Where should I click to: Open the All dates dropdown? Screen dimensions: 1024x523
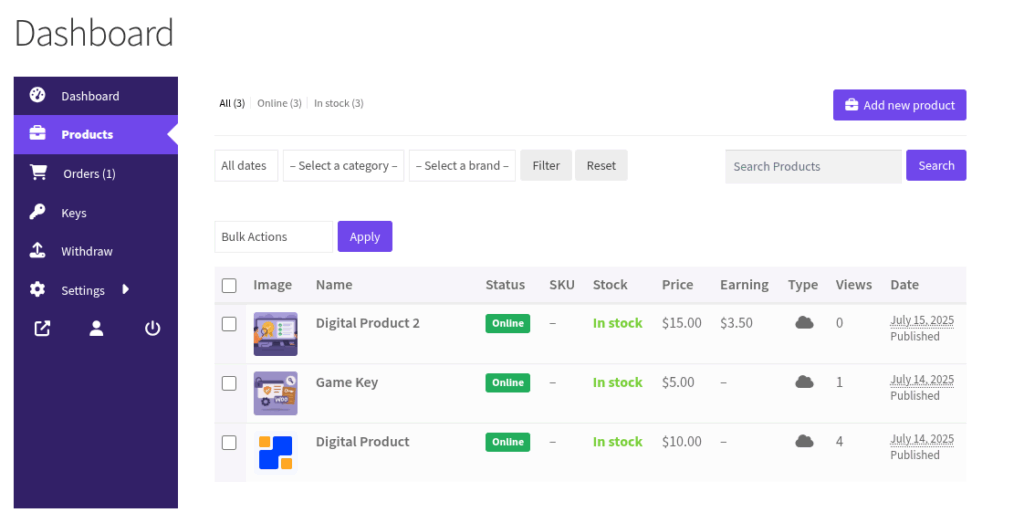click(246, 165)
